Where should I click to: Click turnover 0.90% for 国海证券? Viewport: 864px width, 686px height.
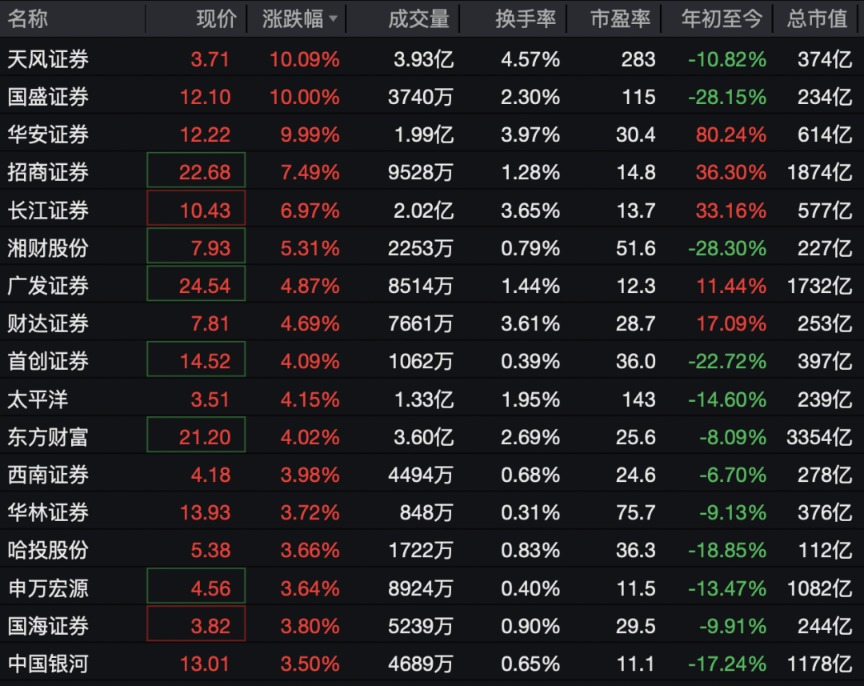coord(530,626)
